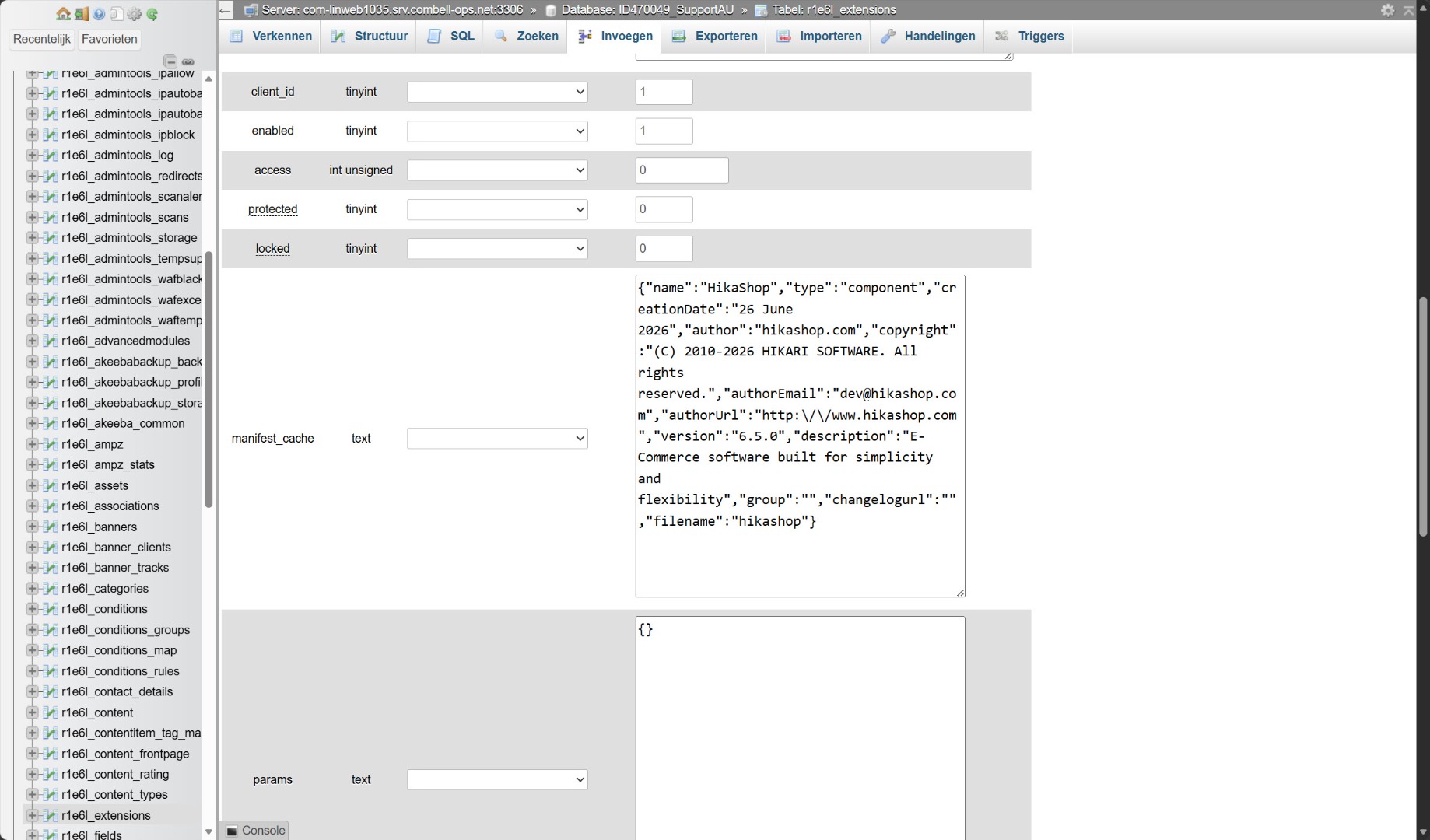Click inside the manifest_cache text area
Image resolution: width=1430 pixels, height=840 pixels.
[x=800, y=436]
